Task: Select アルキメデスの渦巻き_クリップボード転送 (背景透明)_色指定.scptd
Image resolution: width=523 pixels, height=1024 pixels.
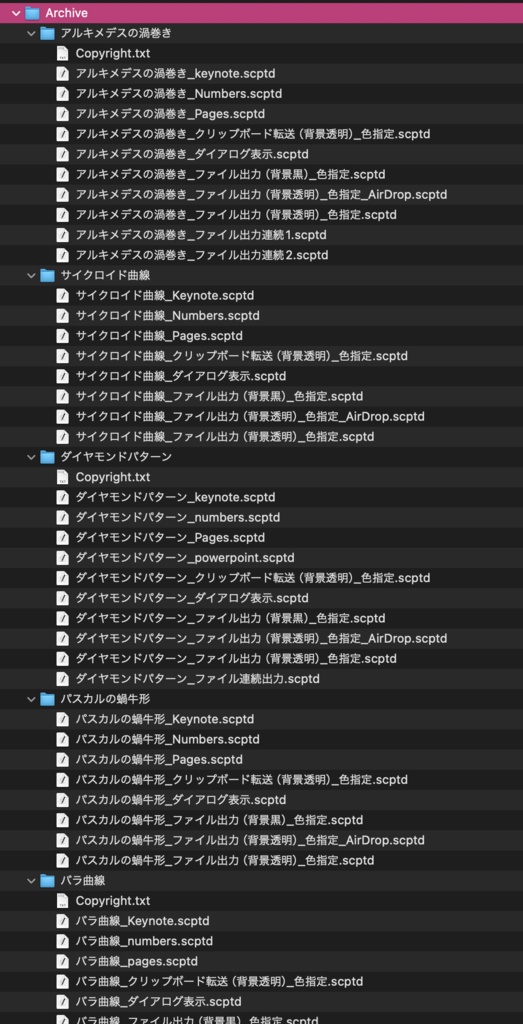Action: pos(253,135)
